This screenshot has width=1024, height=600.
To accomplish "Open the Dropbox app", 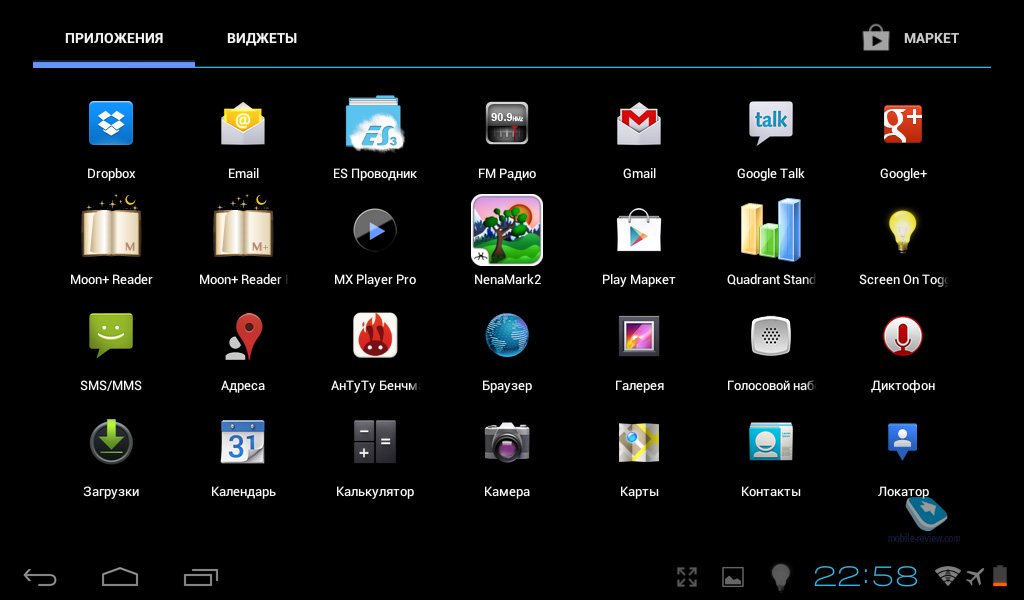I will (111, 123).
